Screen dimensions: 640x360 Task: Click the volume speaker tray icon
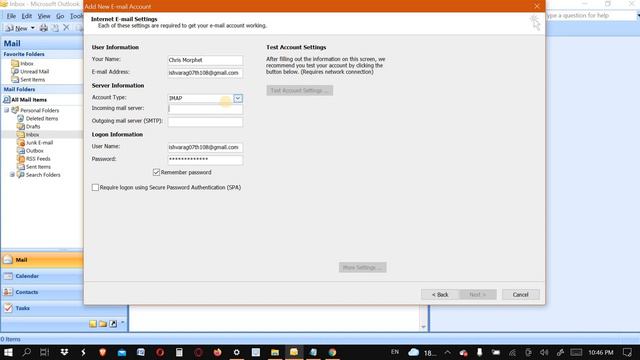[544, 352]
